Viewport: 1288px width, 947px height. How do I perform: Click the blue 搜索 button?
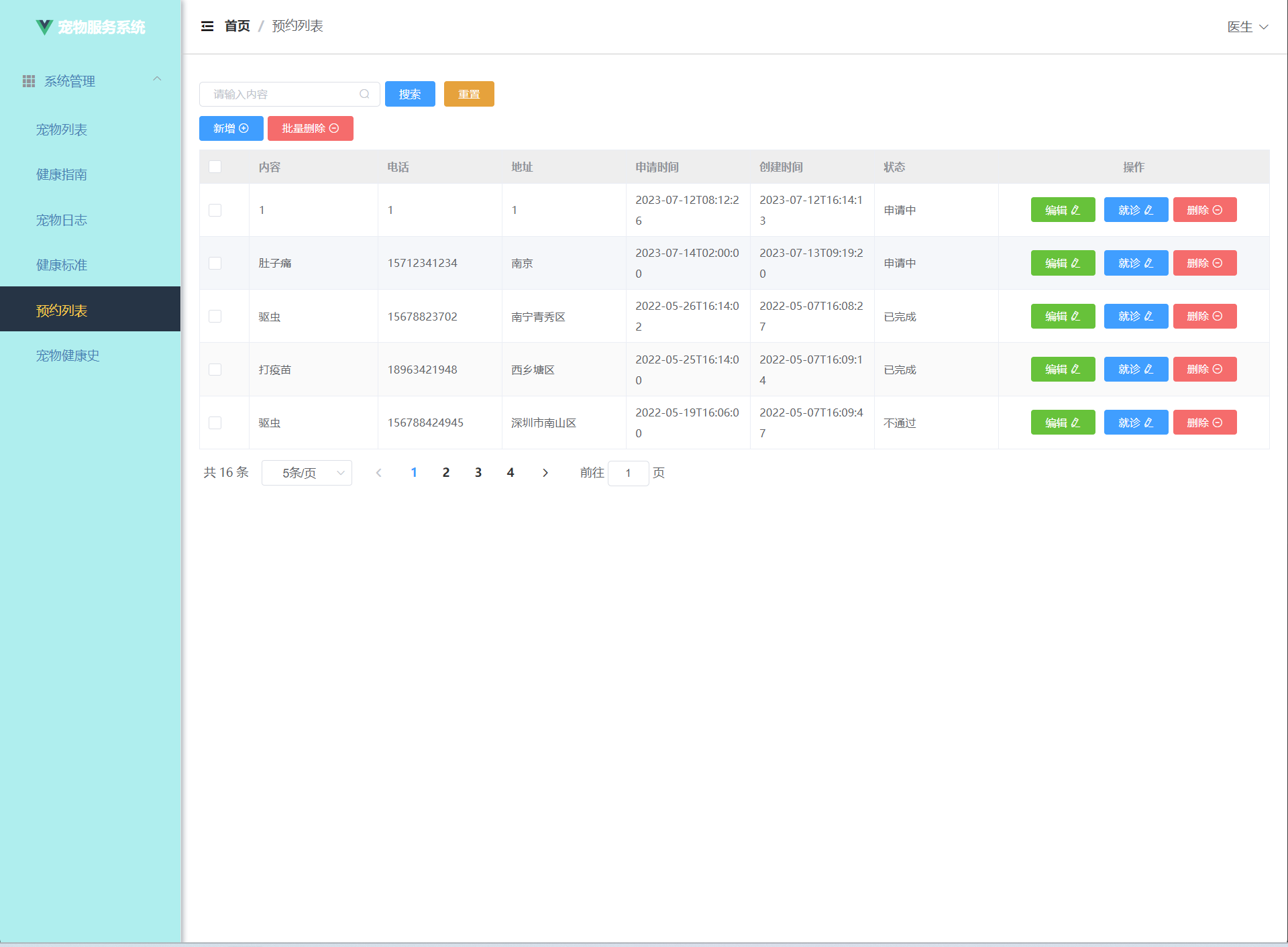pyautogui.click(x=410, y=94)
